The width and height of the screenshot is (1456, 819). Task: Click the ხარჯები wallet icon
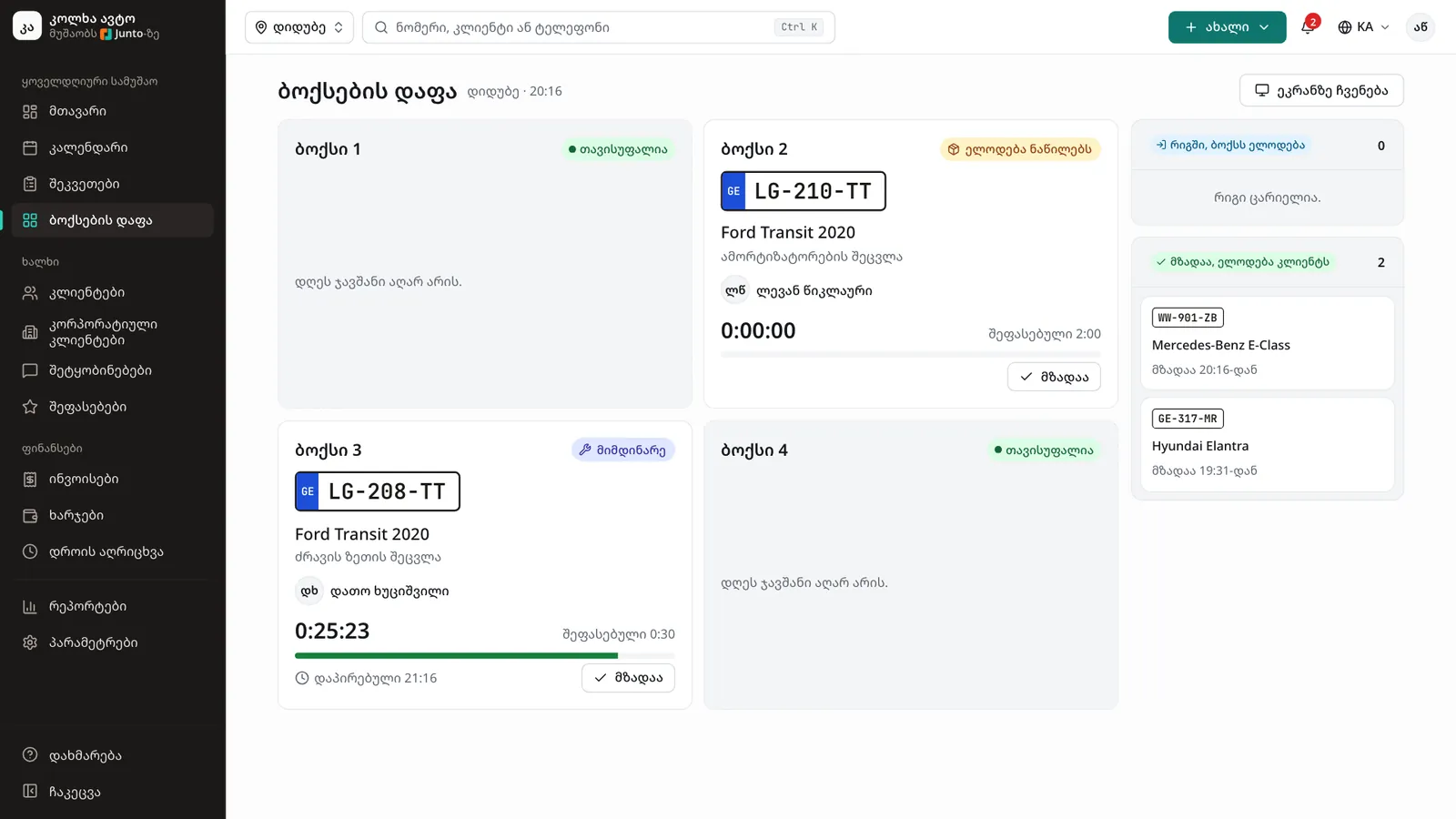[x=30, y=515]
